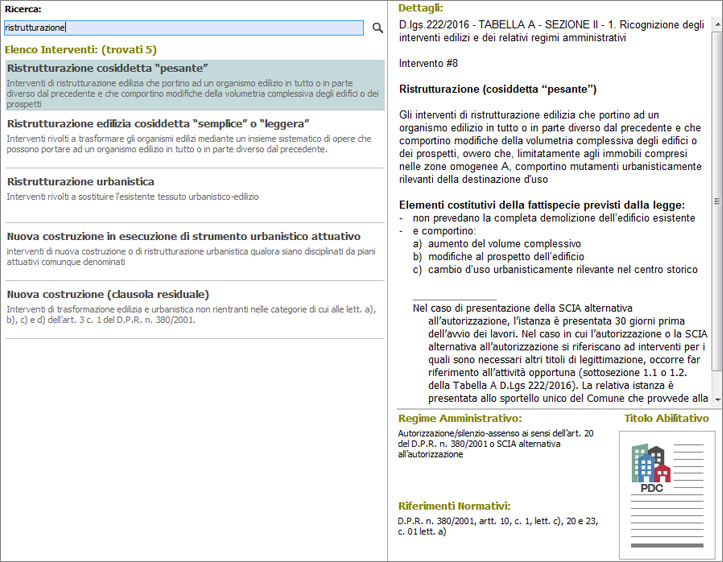Select Nuova costruzione (clausola residuale) result
Image resolution: width=723 pixels, height=562 pixels.
tap(195, 310)
